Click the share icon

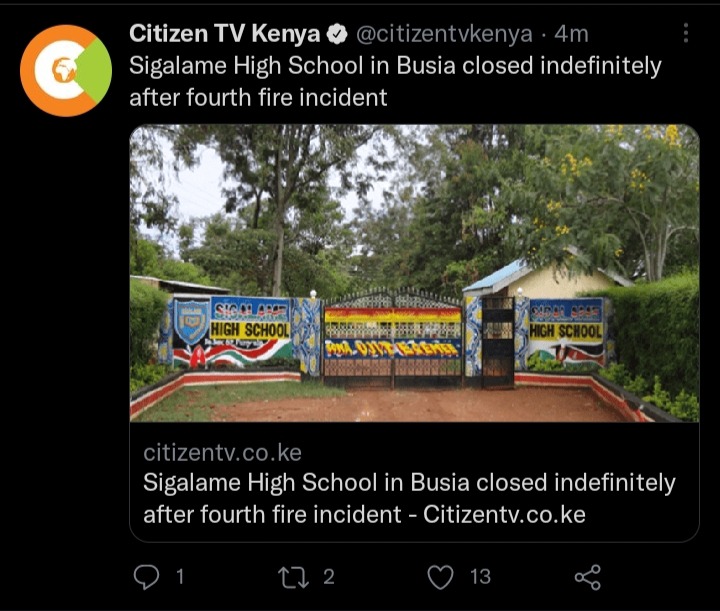588,577
